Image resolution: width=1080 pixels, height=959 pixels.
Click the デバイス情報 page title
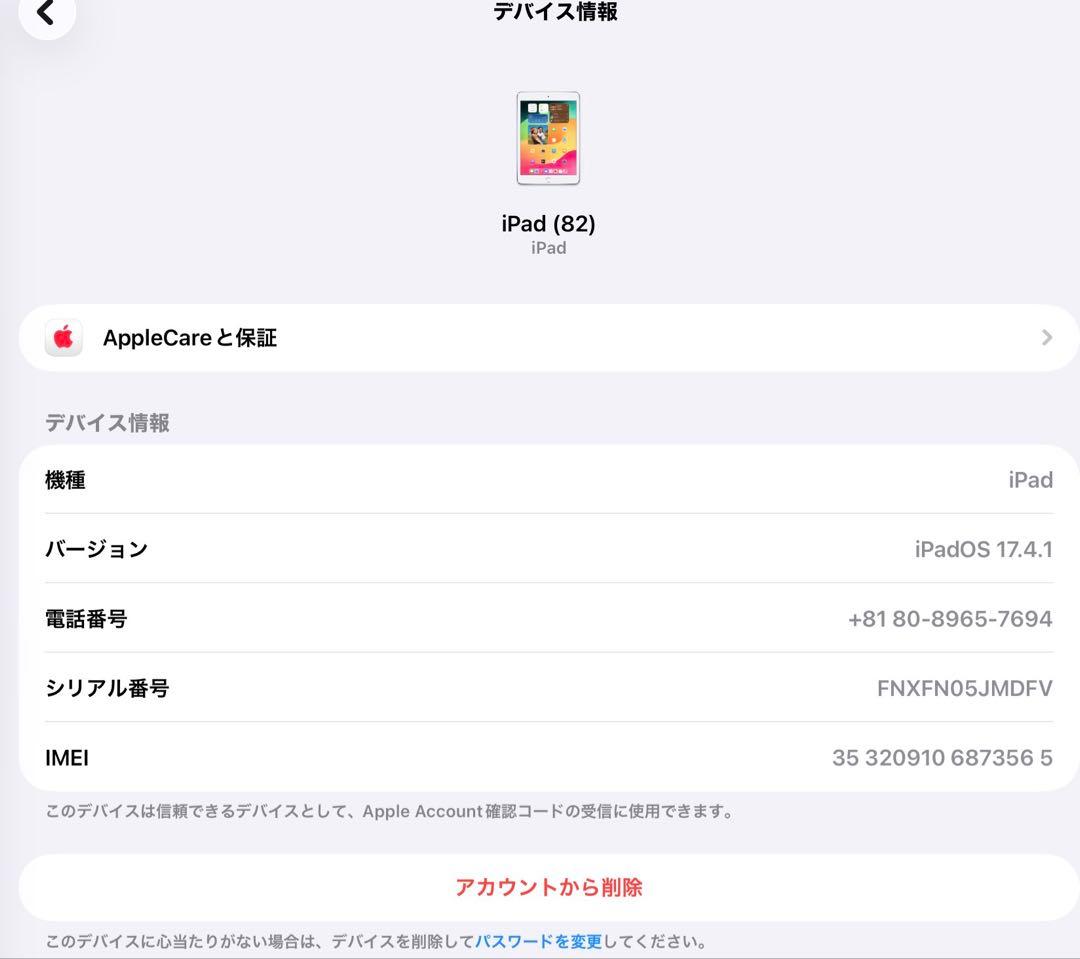pos(555,12)
